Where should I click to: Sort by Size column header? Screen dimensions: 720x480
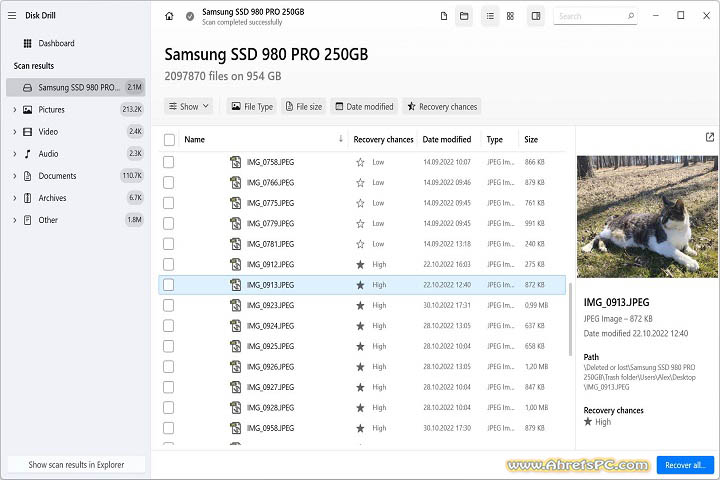531,139
